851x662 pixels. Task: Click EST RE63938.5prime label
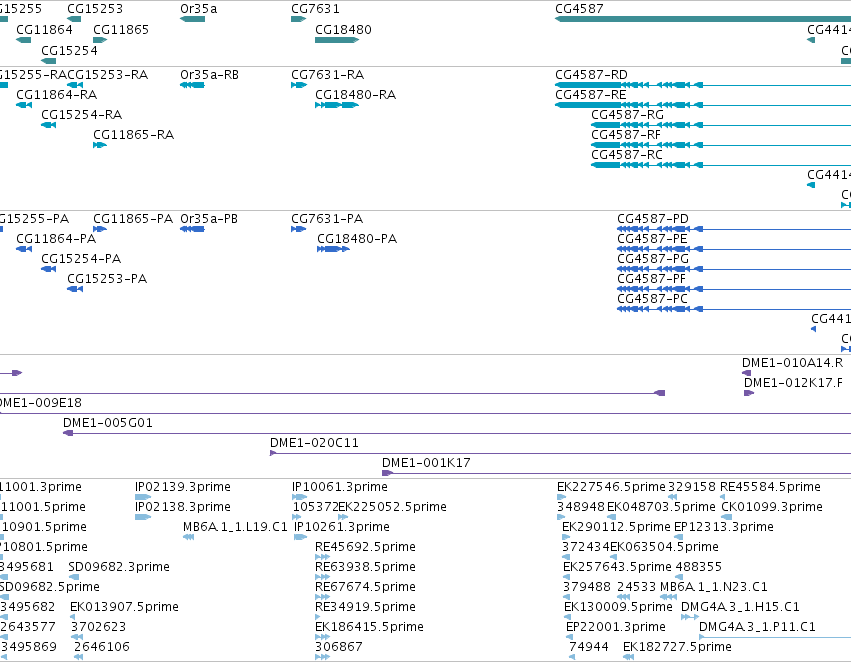(365, 567)
